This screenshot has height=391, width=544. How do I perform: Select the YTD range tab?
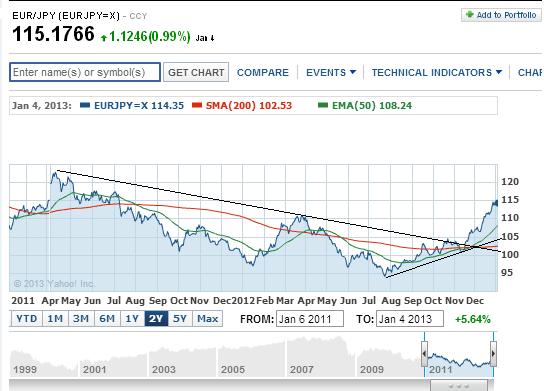click(27, 318)
